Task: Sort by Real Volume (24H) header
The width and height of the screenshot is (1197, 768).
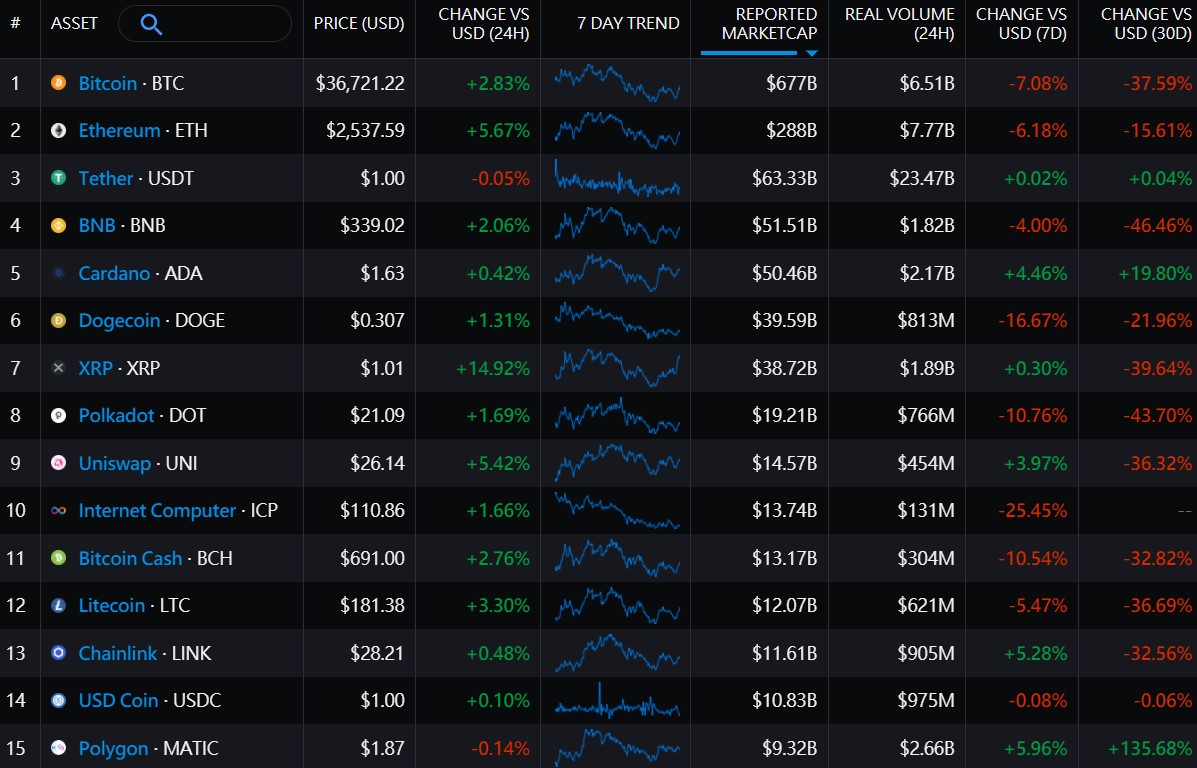Action: click(x=899, y=24)
